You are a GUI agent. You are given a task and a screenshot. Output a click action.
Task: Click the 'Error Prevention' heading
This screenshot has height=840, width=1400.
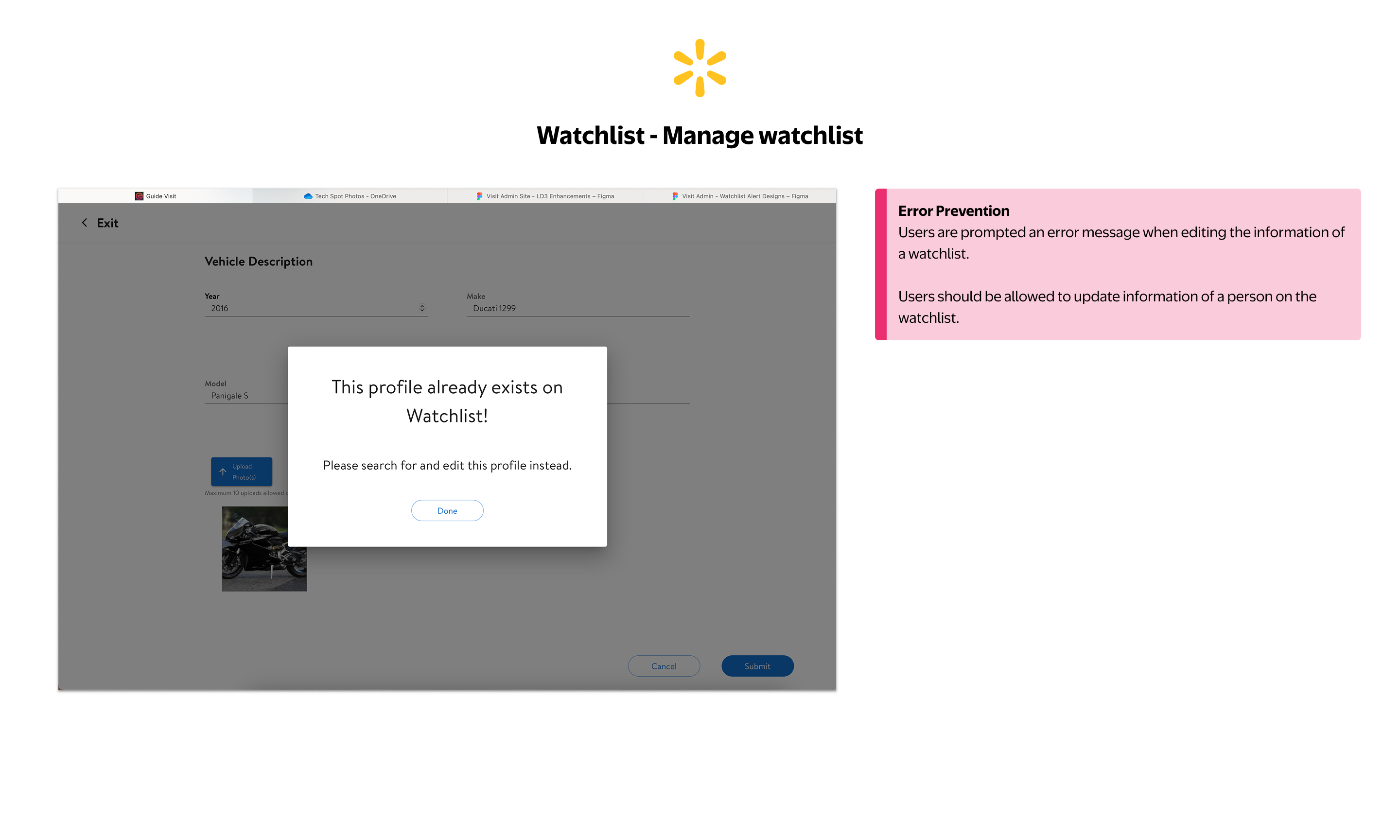[x=954, y=211]
